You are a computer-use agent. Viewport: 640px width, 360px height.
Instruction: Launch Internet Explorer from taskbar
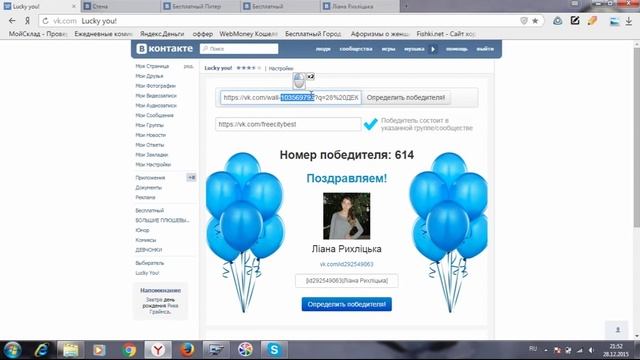pos(42,350)
